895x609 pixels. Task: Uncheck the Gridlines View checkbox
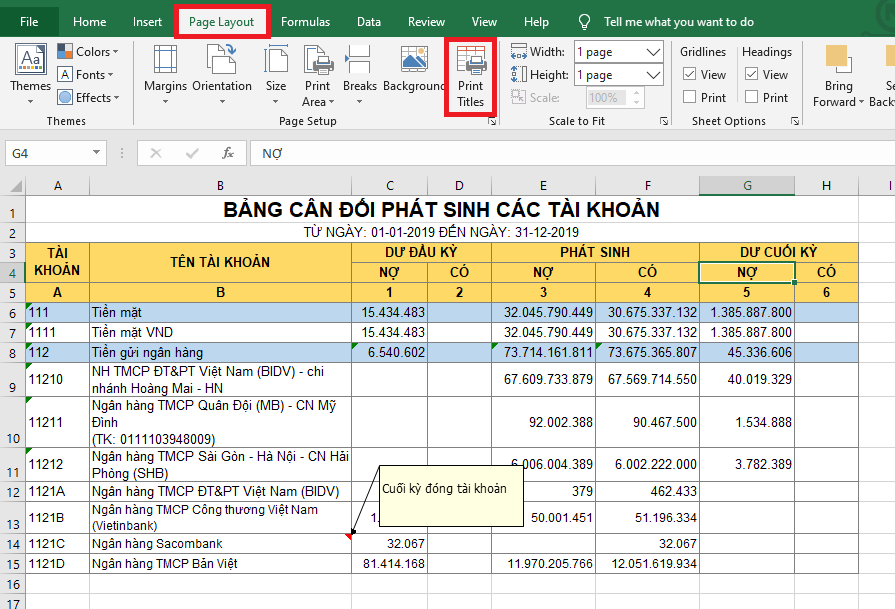tap(690, 75)
